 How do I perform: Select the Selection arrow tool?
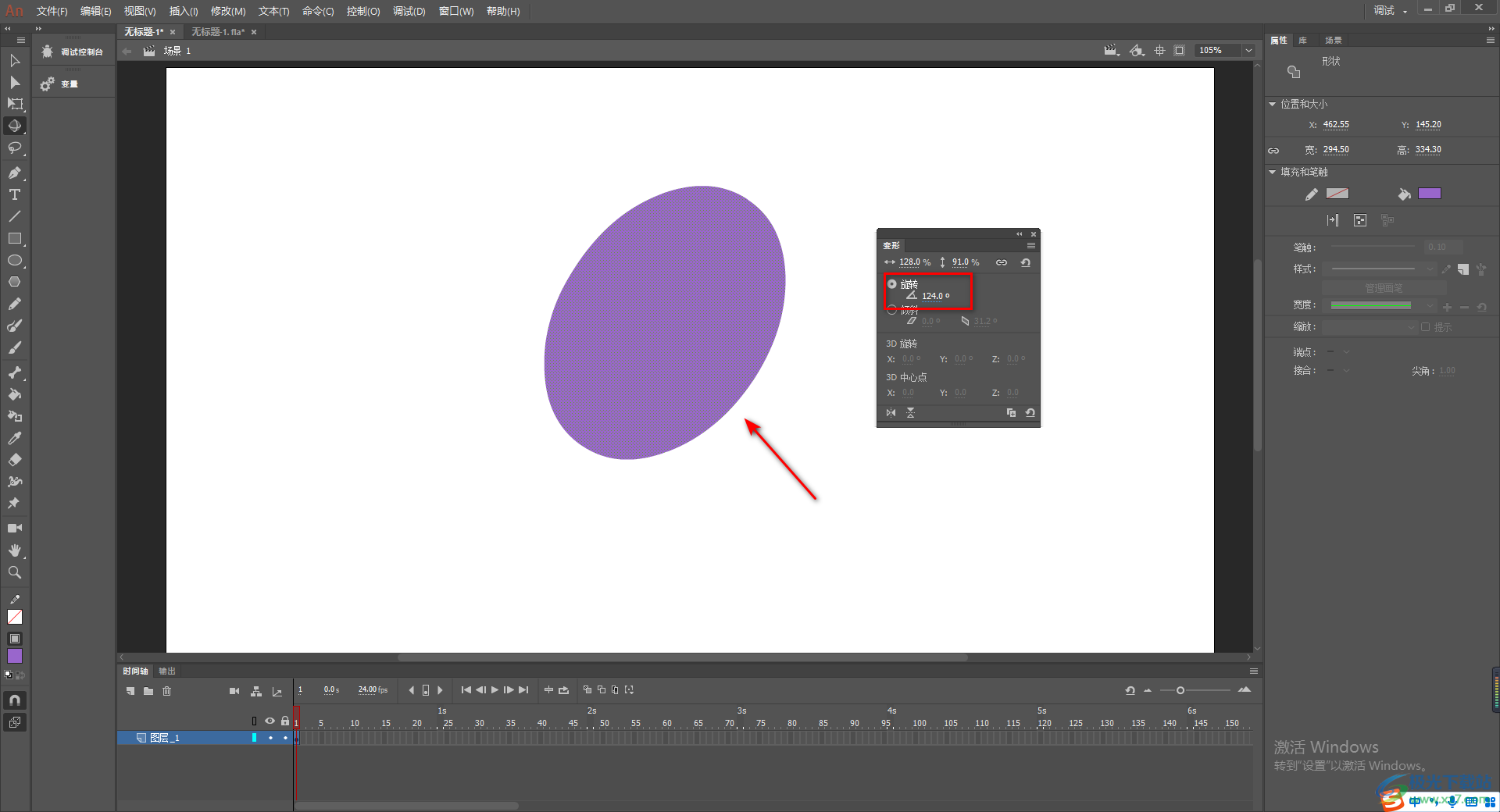coord(15,61)
